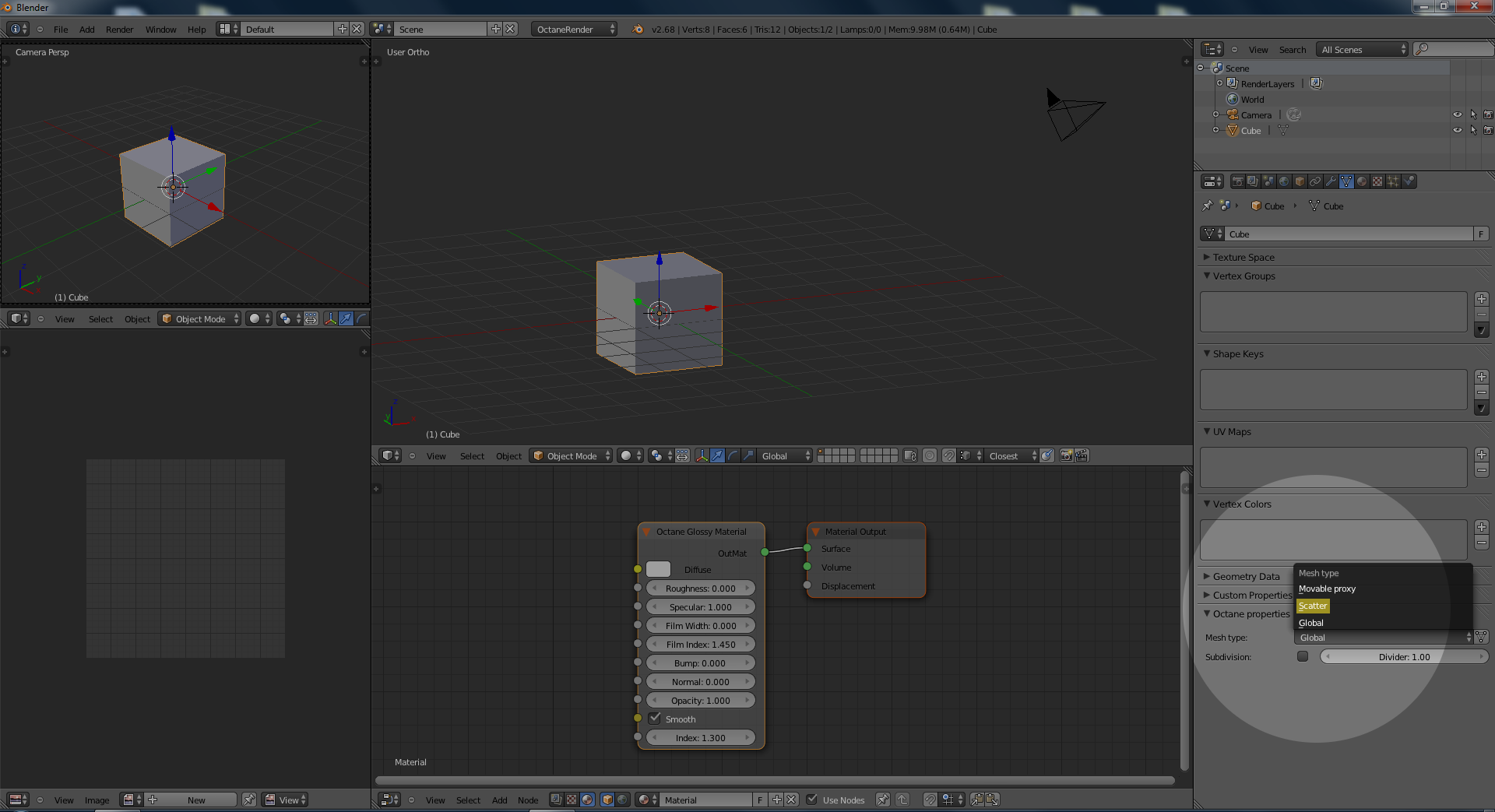
Task: Open the Render menu
Action: pos(120,29)
